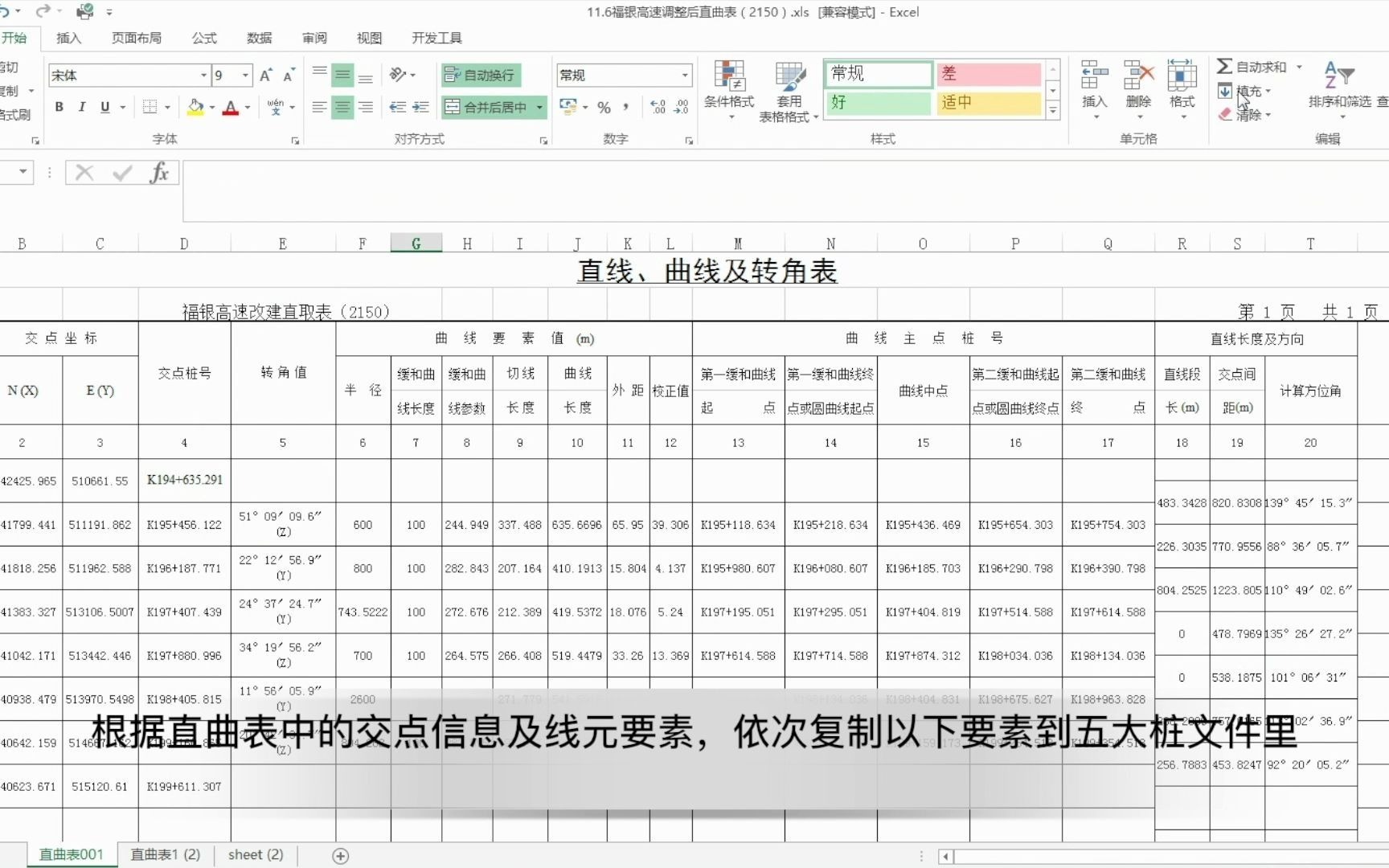Open the 页面布局 ribbon tab
Viewport: 1389px width, 868px height.
pyautogui.click(x=137, y=38)
